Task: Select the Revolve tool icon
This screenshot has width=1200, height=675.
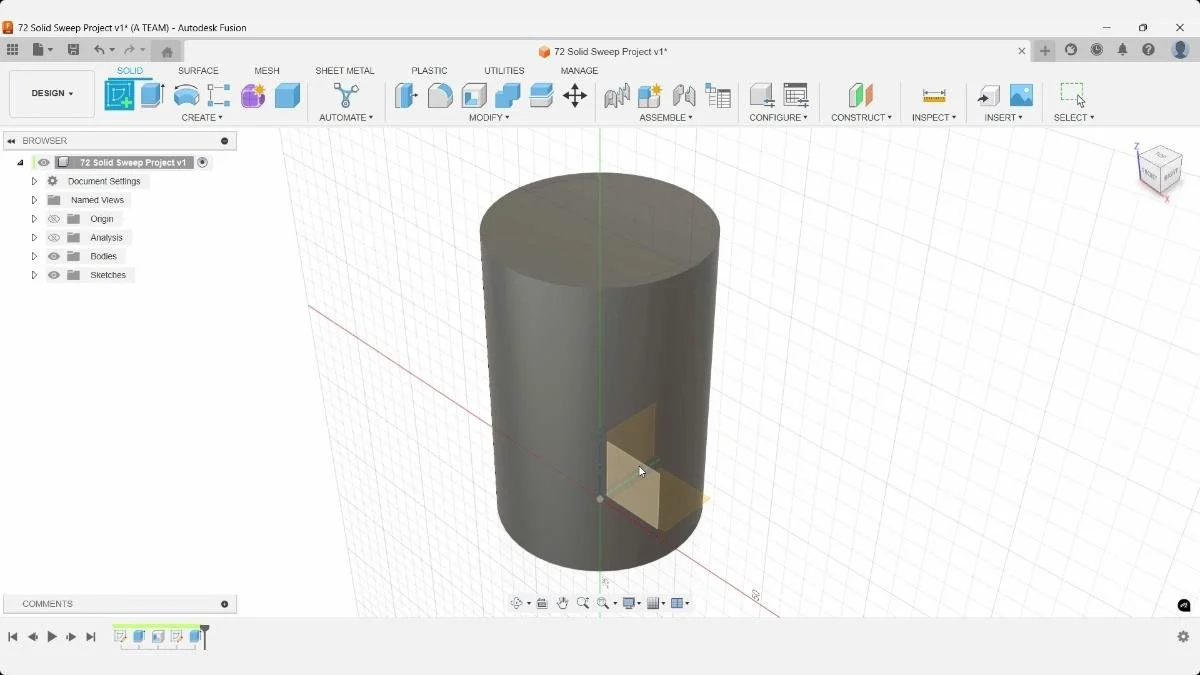Action: (x=186, y=95)
